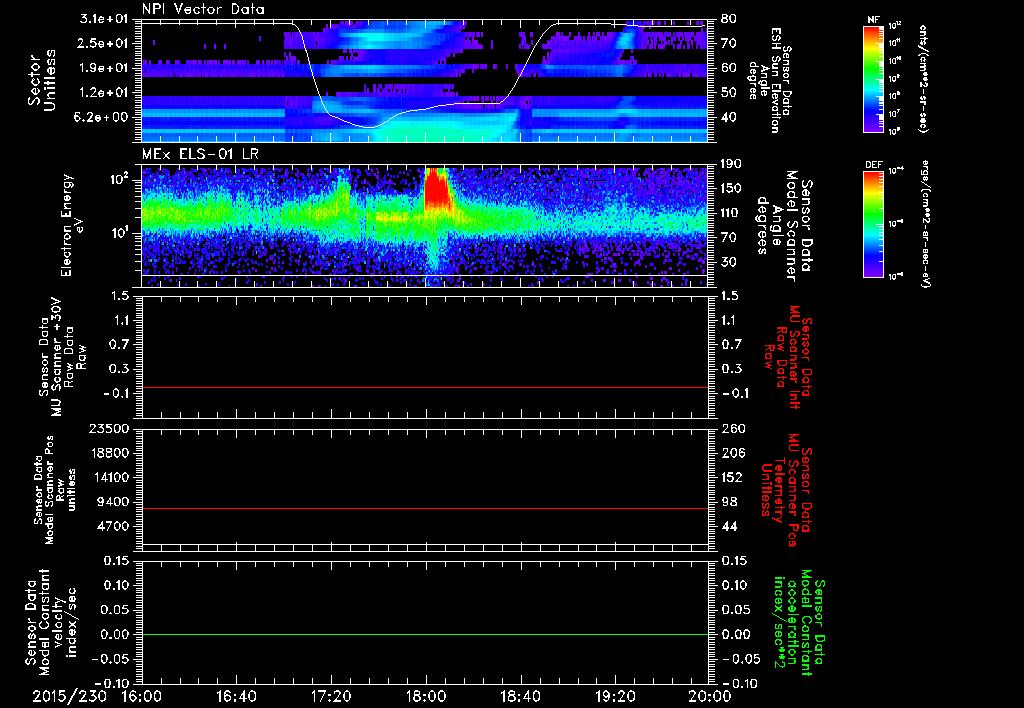
Task: Click the "16:40" time axis label
Action: [x=236, y=696]
